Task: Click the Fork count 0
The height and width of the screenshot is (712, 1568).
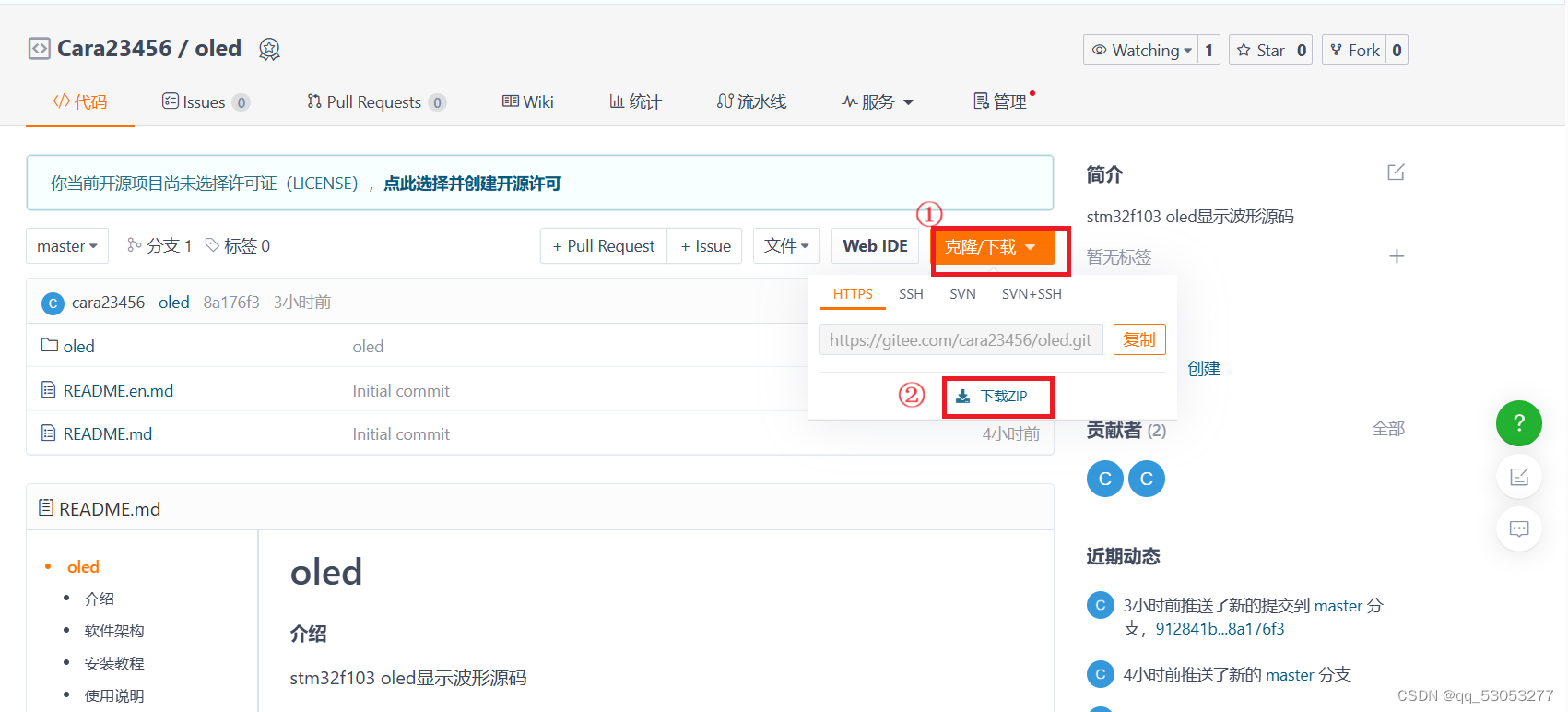Action: point(1397,50)
